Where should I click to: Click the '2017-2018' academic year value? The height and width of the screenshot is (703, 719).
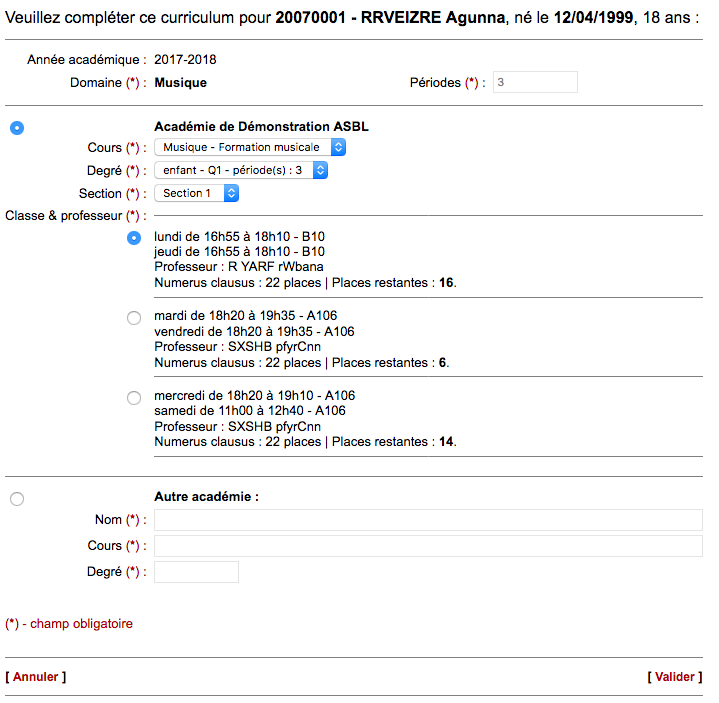[185, 61]
